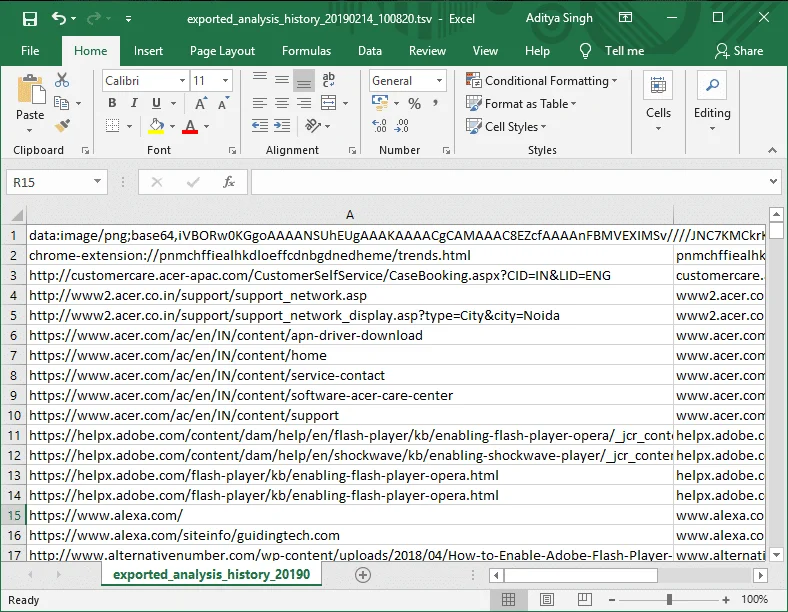Decrease indent

[x=260, y=126]
